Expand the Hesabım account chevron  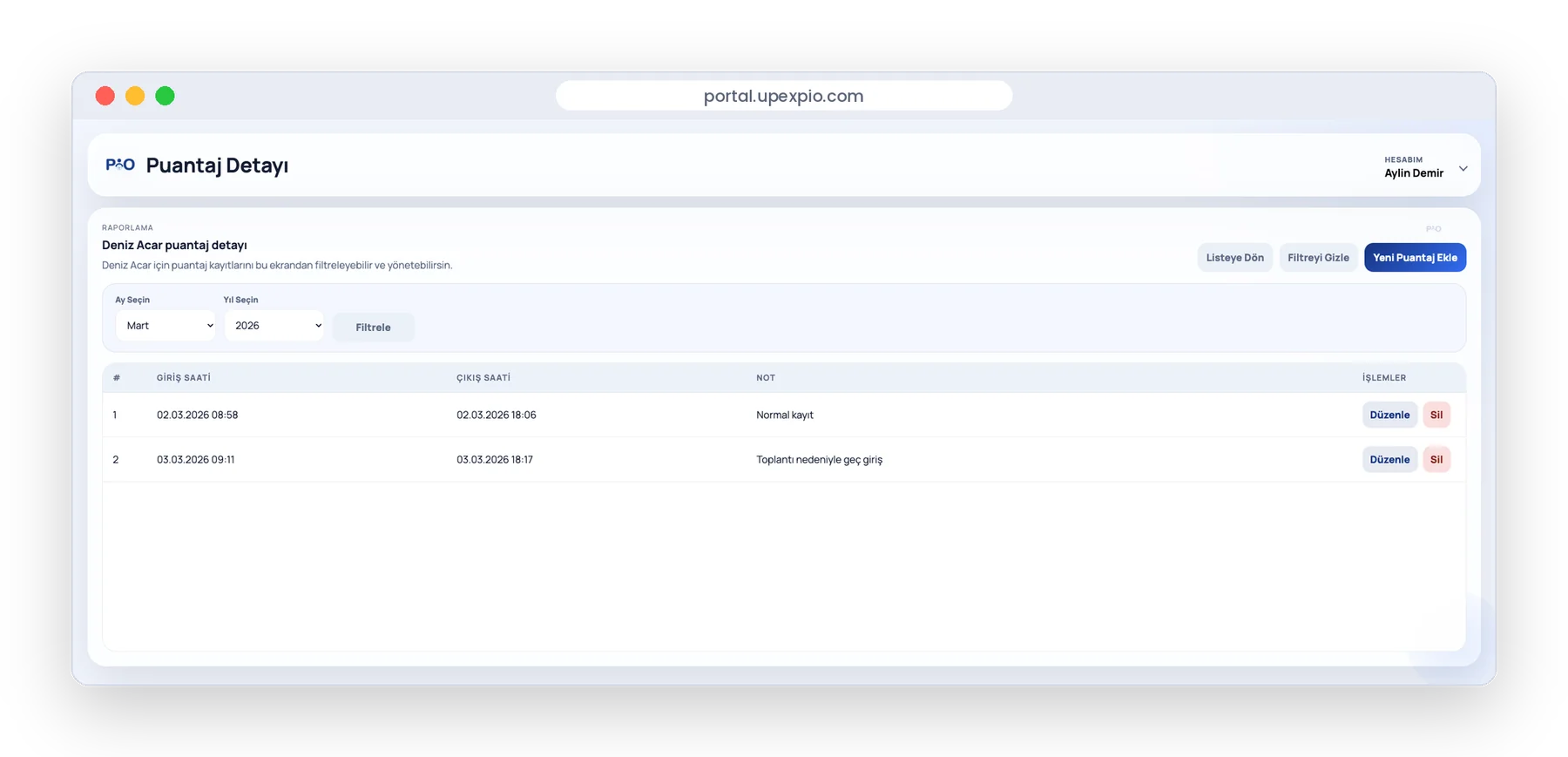pos(1463,168)
